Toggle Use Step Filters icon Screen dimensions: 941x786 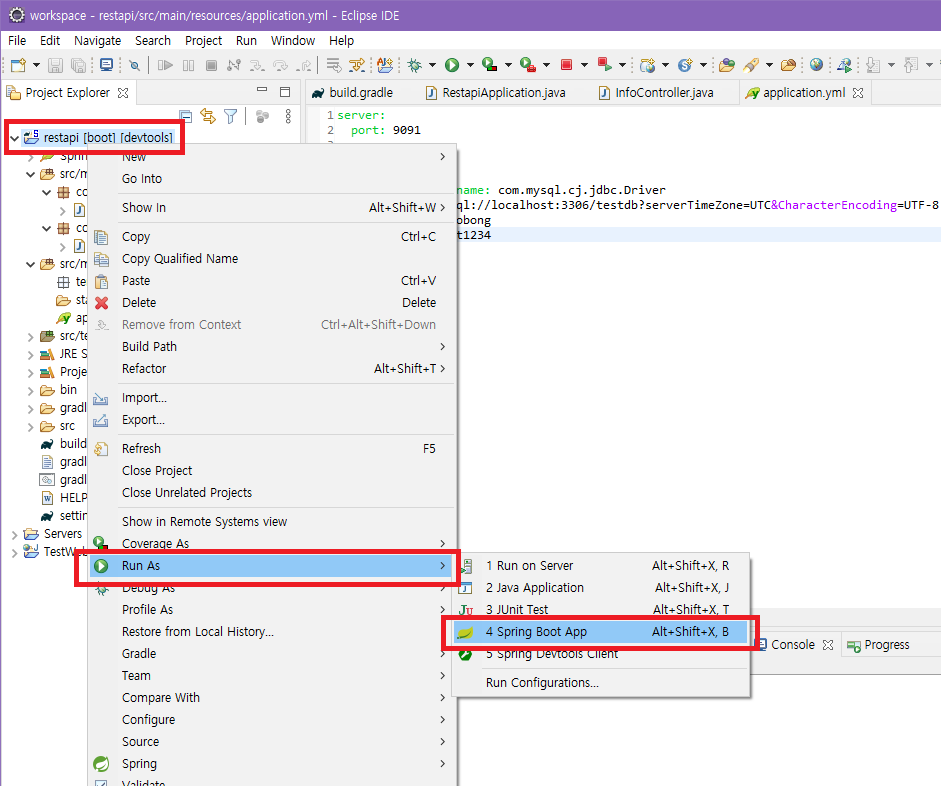357,65
